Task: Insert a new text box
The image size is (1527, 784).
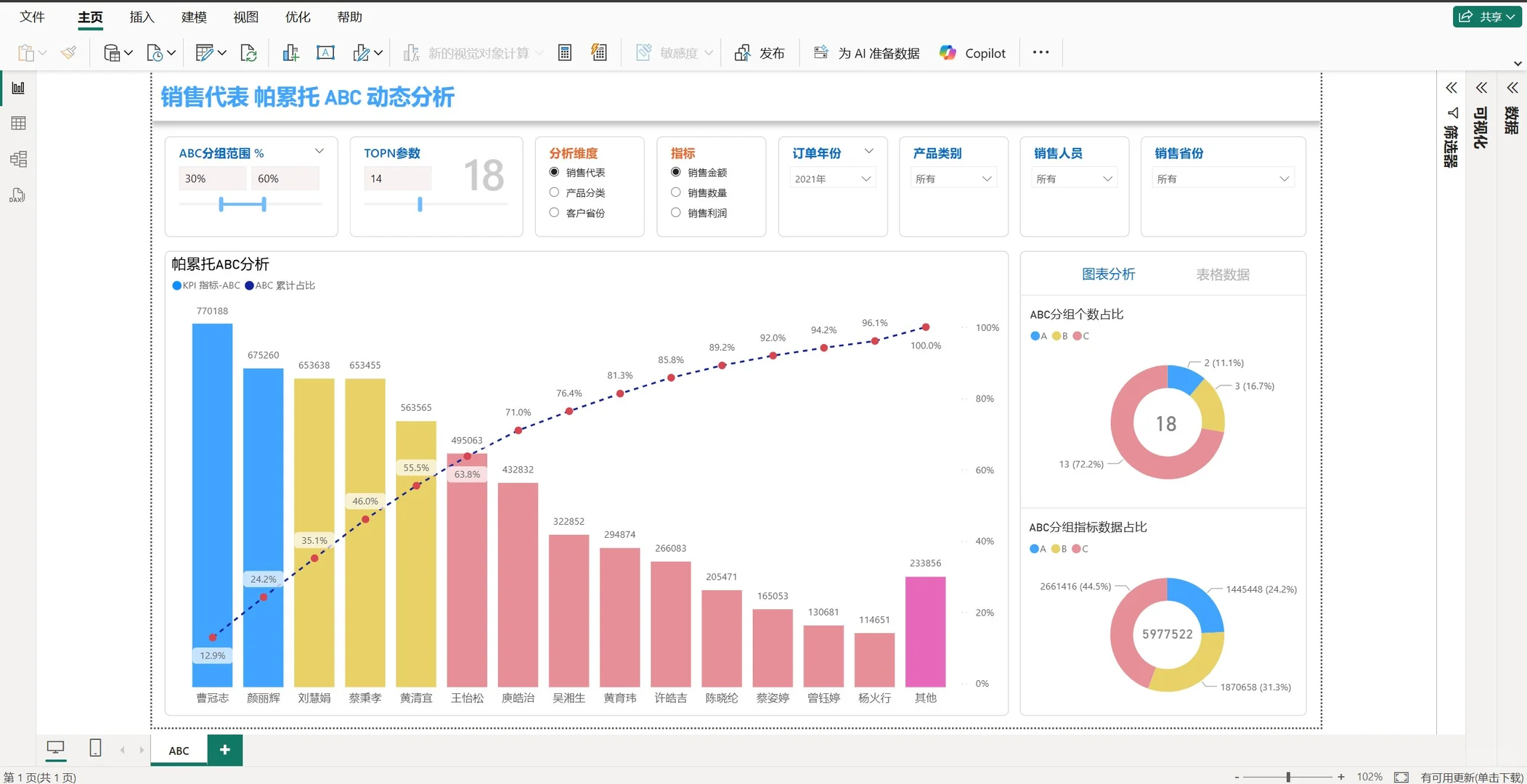Action: click(x=325, y=52)
